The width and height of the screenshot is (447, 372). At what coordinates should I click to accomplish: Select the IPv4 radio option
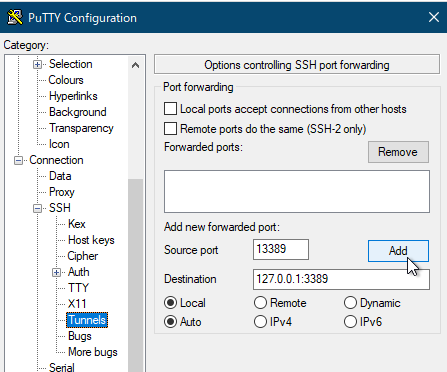pyautogui.click(x=260, y=322)
